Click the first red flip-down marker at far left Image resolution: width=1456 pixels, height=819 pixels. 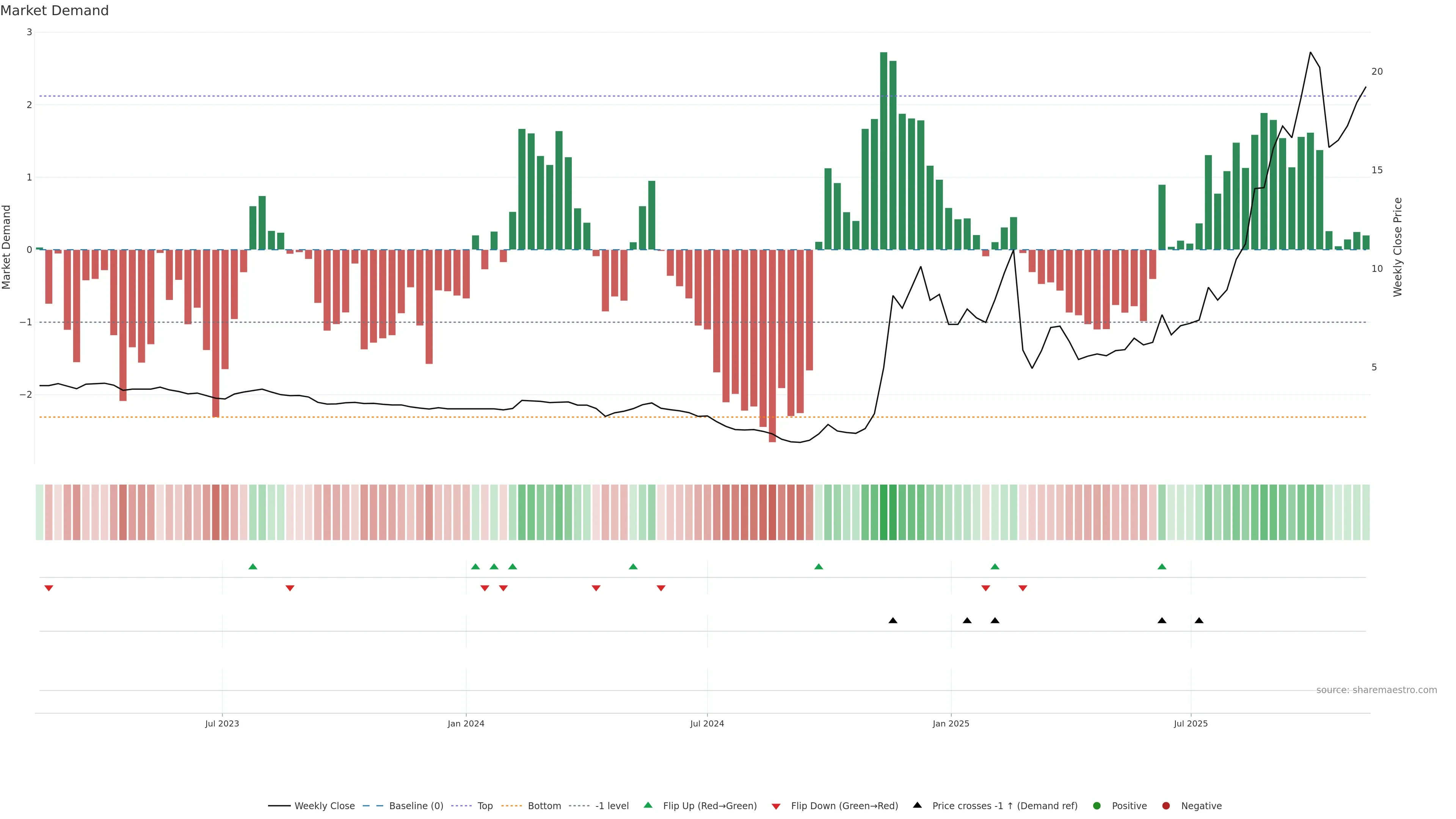[x=49, y=588]
